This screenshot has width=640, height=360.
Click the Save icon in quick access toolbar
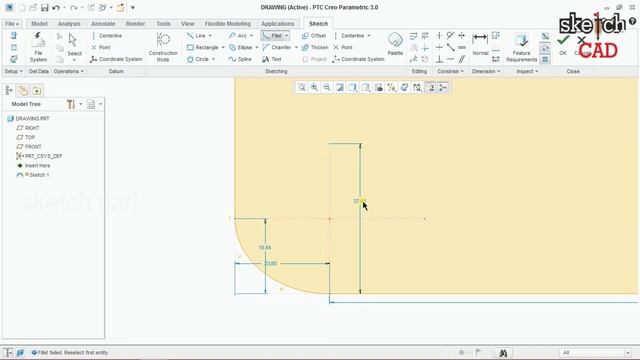coord(45,8)
